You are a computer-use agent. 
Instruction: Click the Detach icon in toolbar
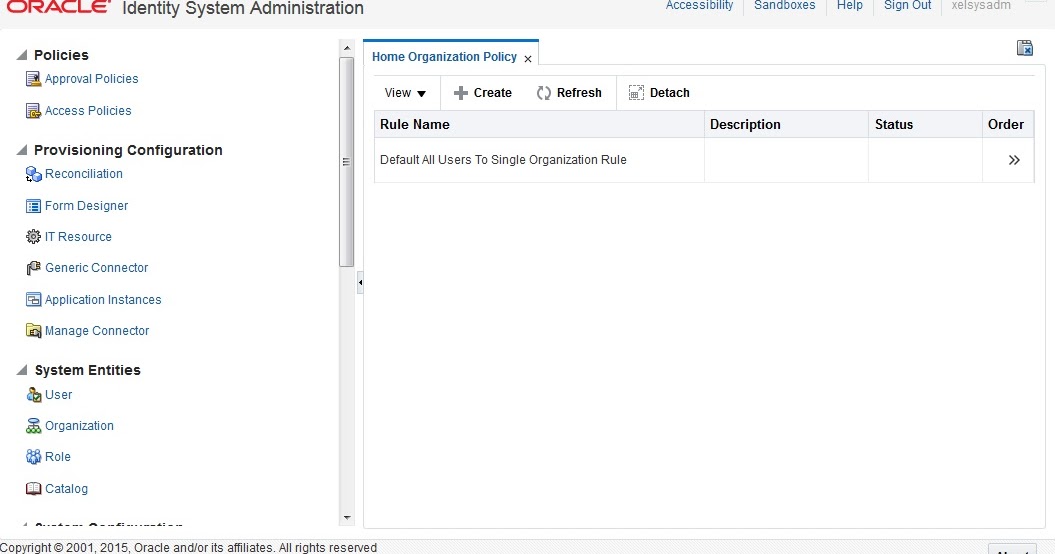coord(636,93)
